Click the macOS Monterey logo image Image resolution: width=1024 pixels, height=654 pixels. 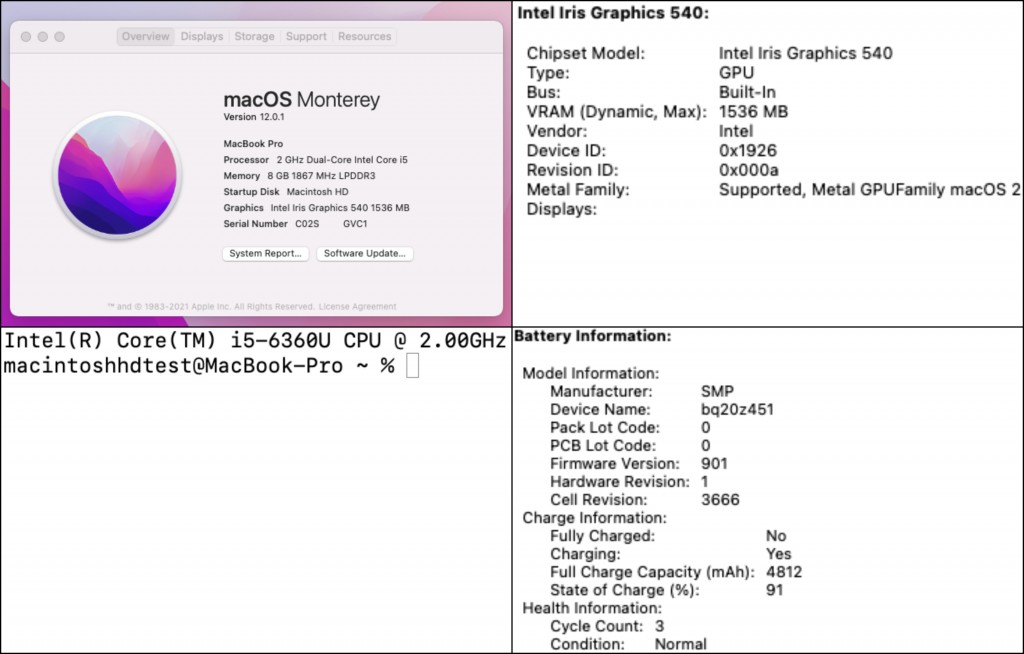[x=118, y=175]
